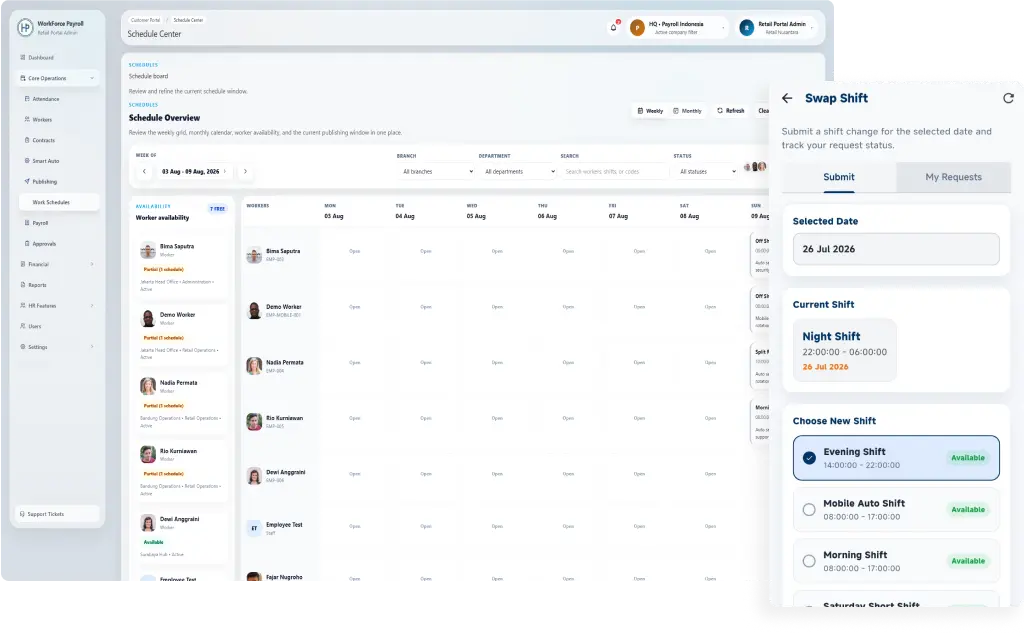The image size is (1024, 635).
Task: Open the Retail Portal Admin account menu
Action: pyautogui.click(x=777, y=27)
